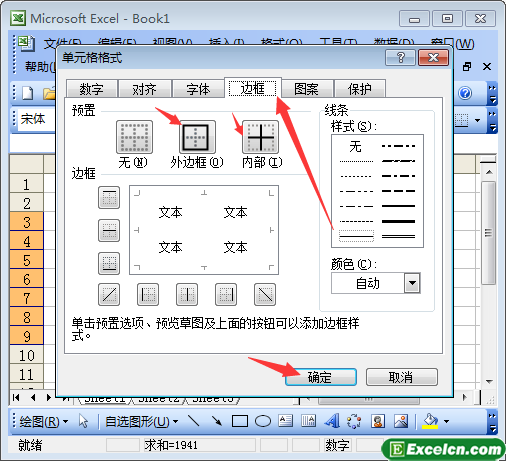506x461 pixels.
Task: Toggle the diagonal up border button
Action: click(x=109, y=294)
